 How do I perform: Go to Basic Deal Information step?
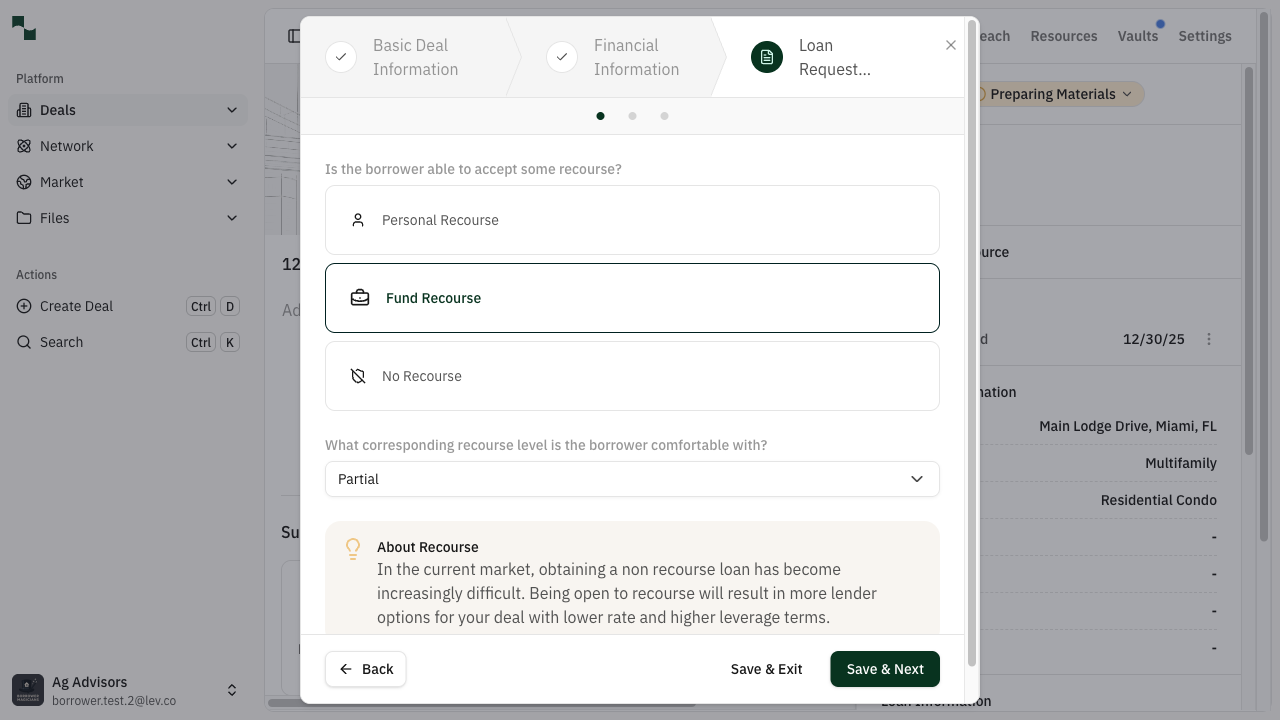tap(408, 57)
